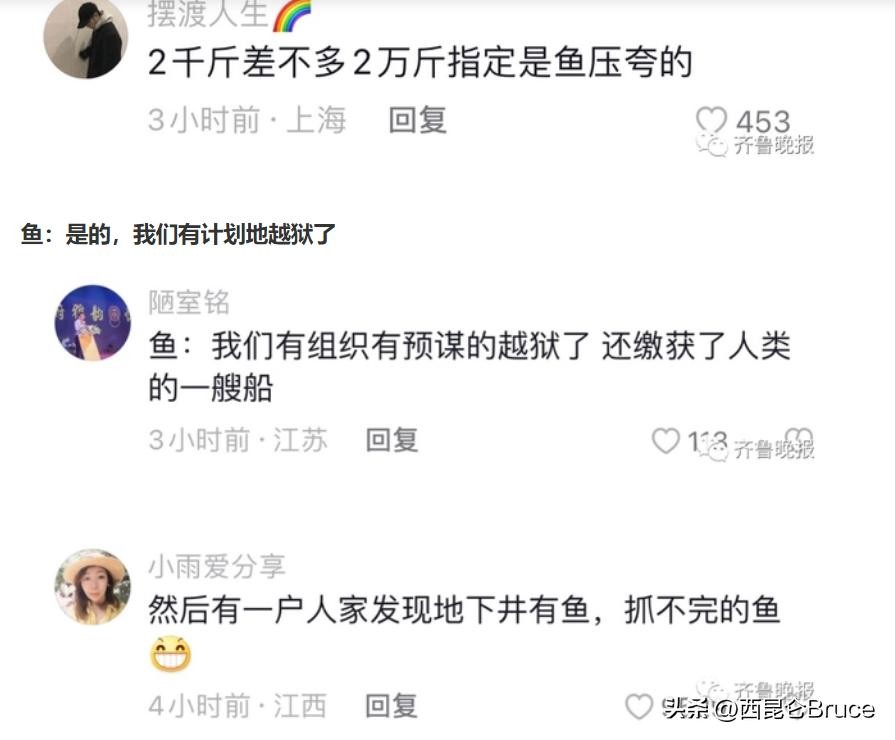Select 陋室铭's comment about fish capturing a ship
Screen dimensions: 895x740
(x=469, y=367)
